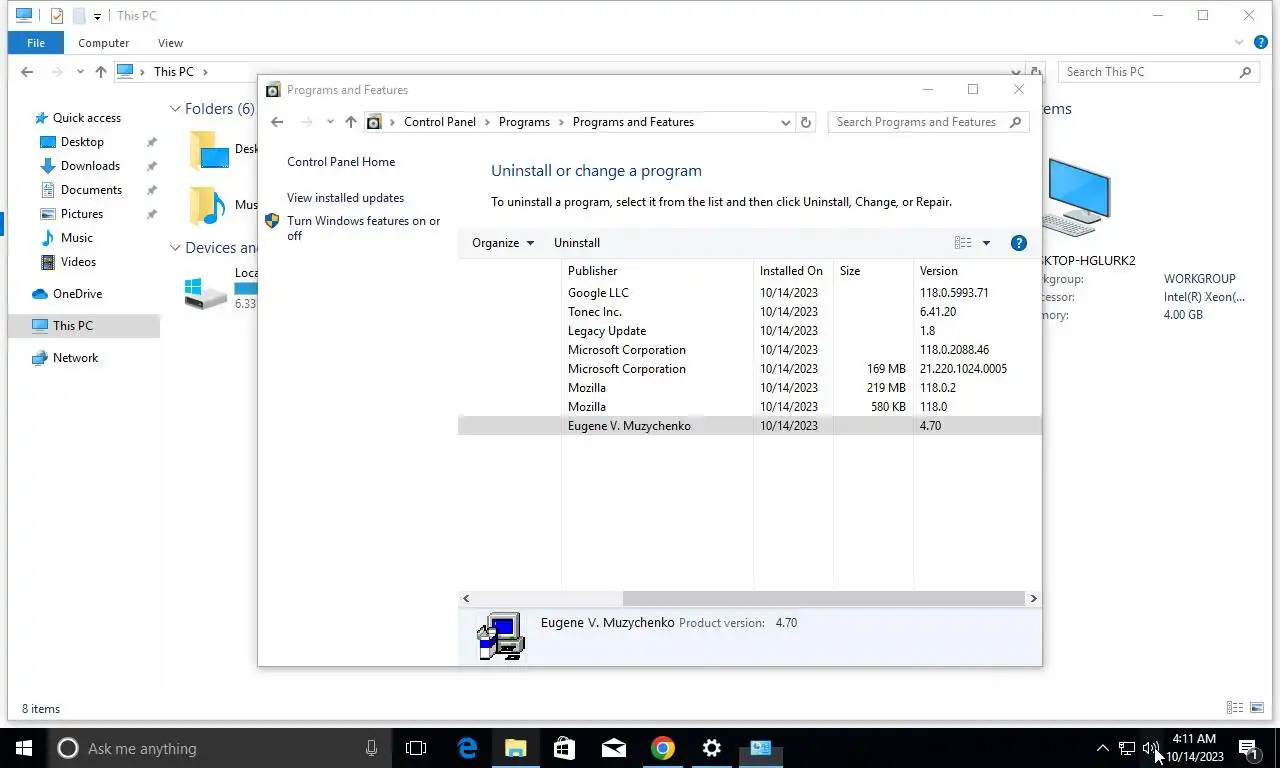Click the Ask me anything search box
1280x768 pixels.
pos(220,748)
